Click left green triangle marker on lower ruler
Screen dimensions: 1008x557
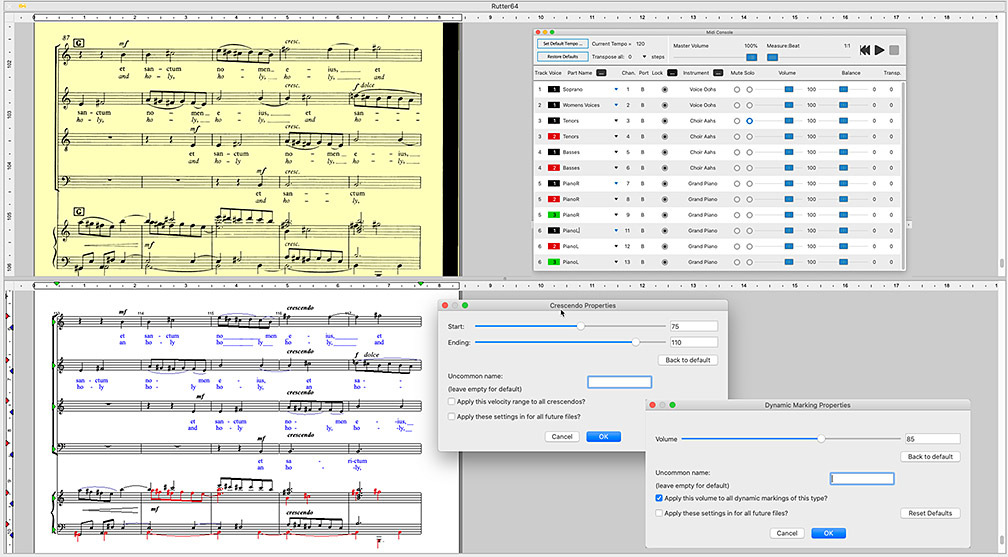coord(57,284)
